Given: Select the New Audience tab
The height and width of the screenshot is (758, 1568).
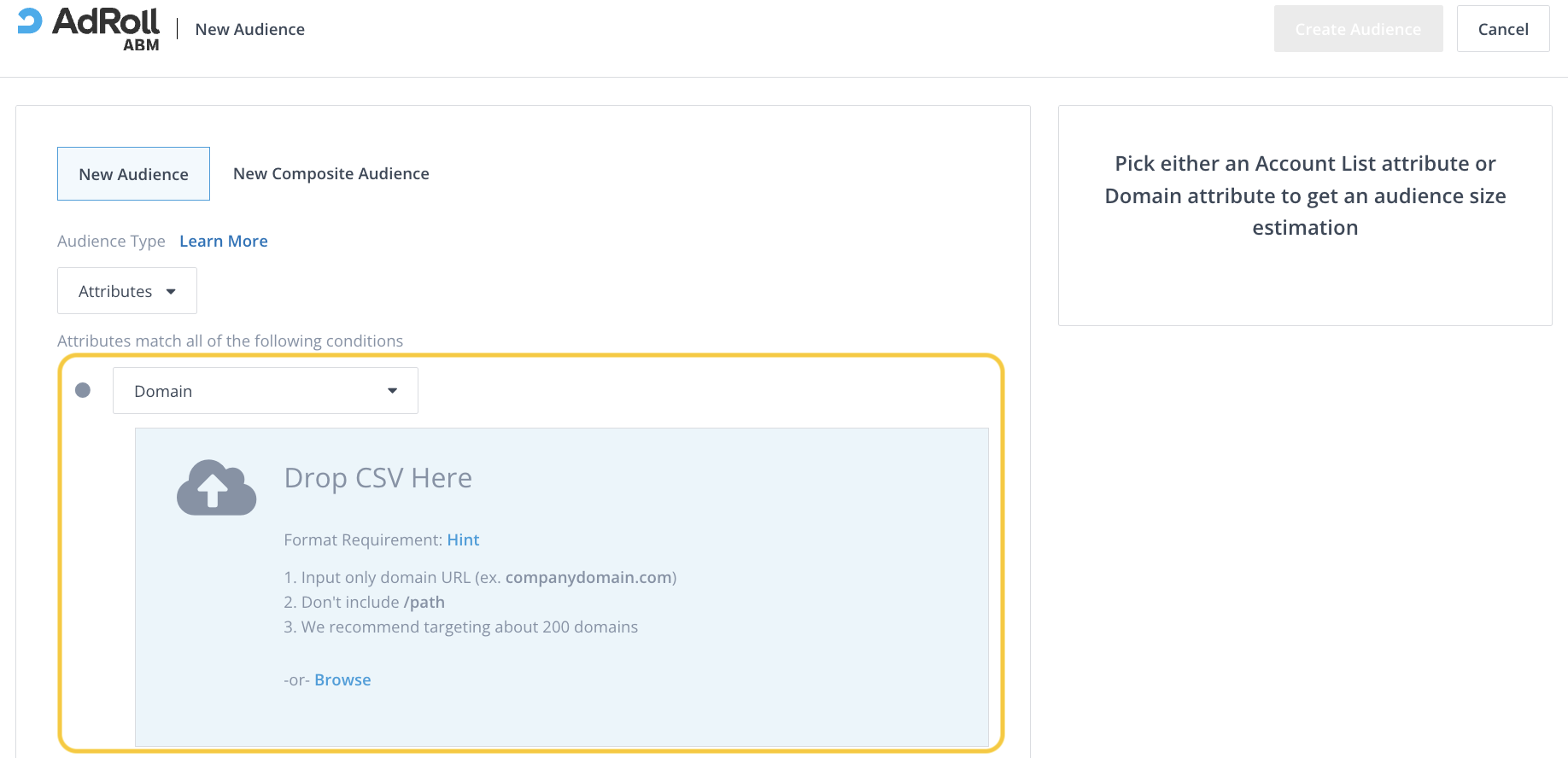Looking at the screenshot, I should click(x=133, y=174).
